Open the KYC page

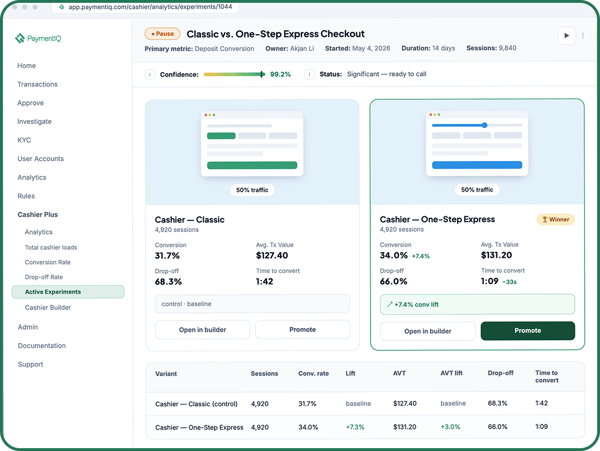[x=24, y=140]
